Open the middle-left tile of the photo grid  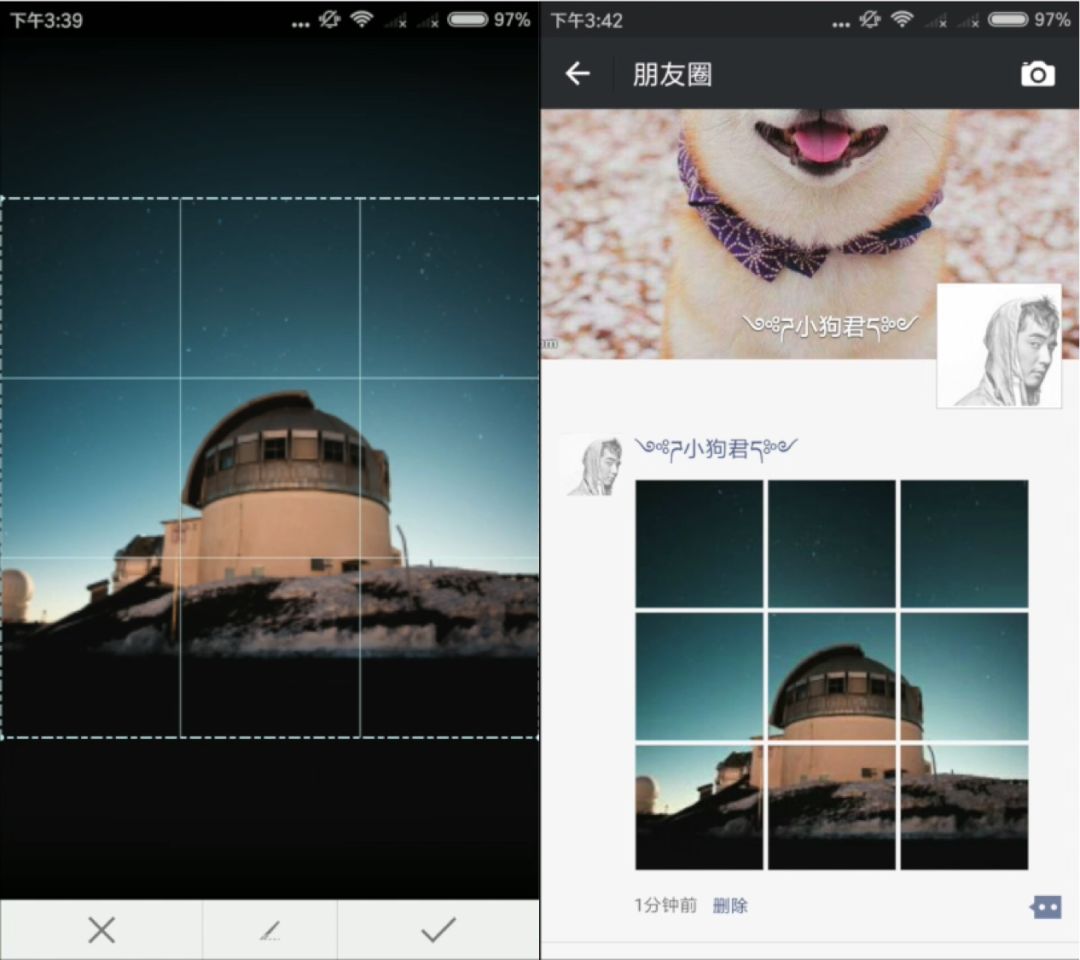tap(699, 676)
